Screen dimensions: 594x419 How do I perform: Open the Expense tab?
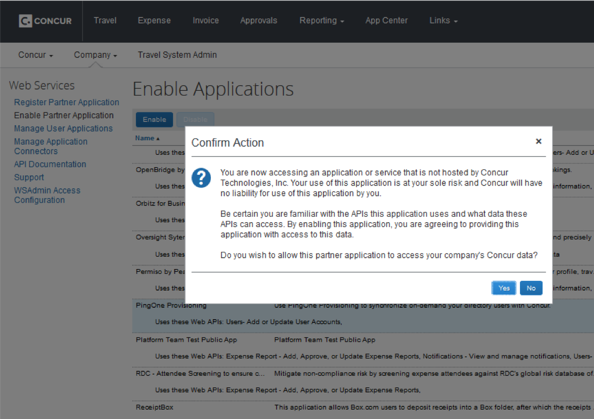click(154, 20)
